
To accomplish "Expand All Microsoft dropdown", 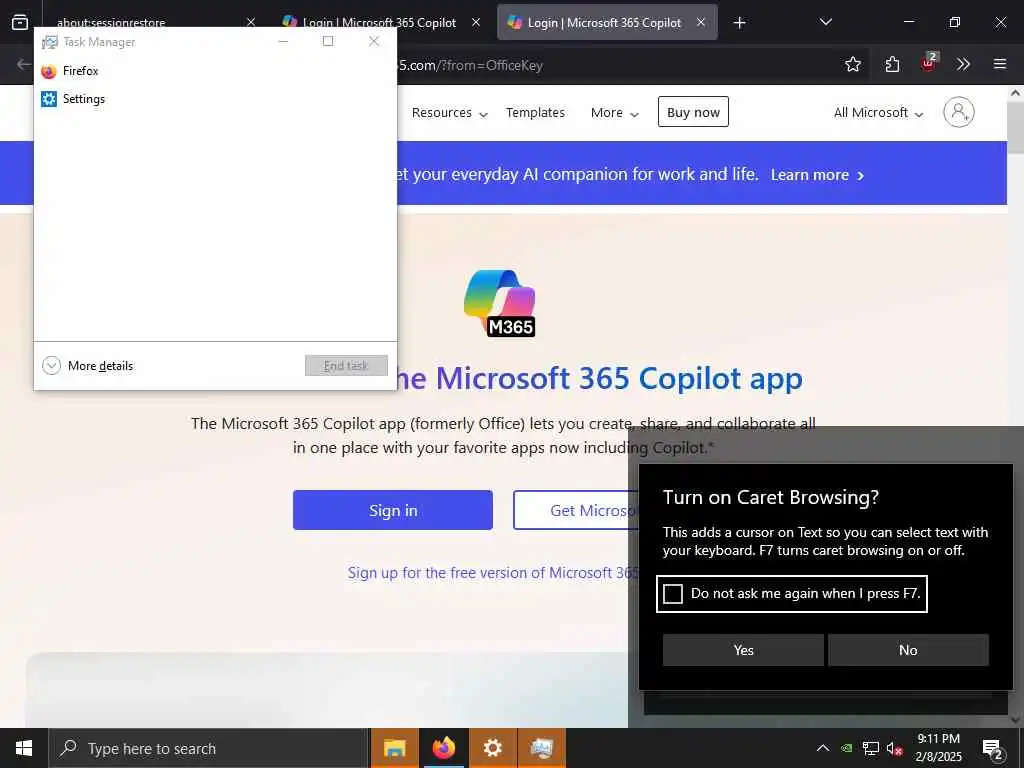I will click(x=878, y=112).
